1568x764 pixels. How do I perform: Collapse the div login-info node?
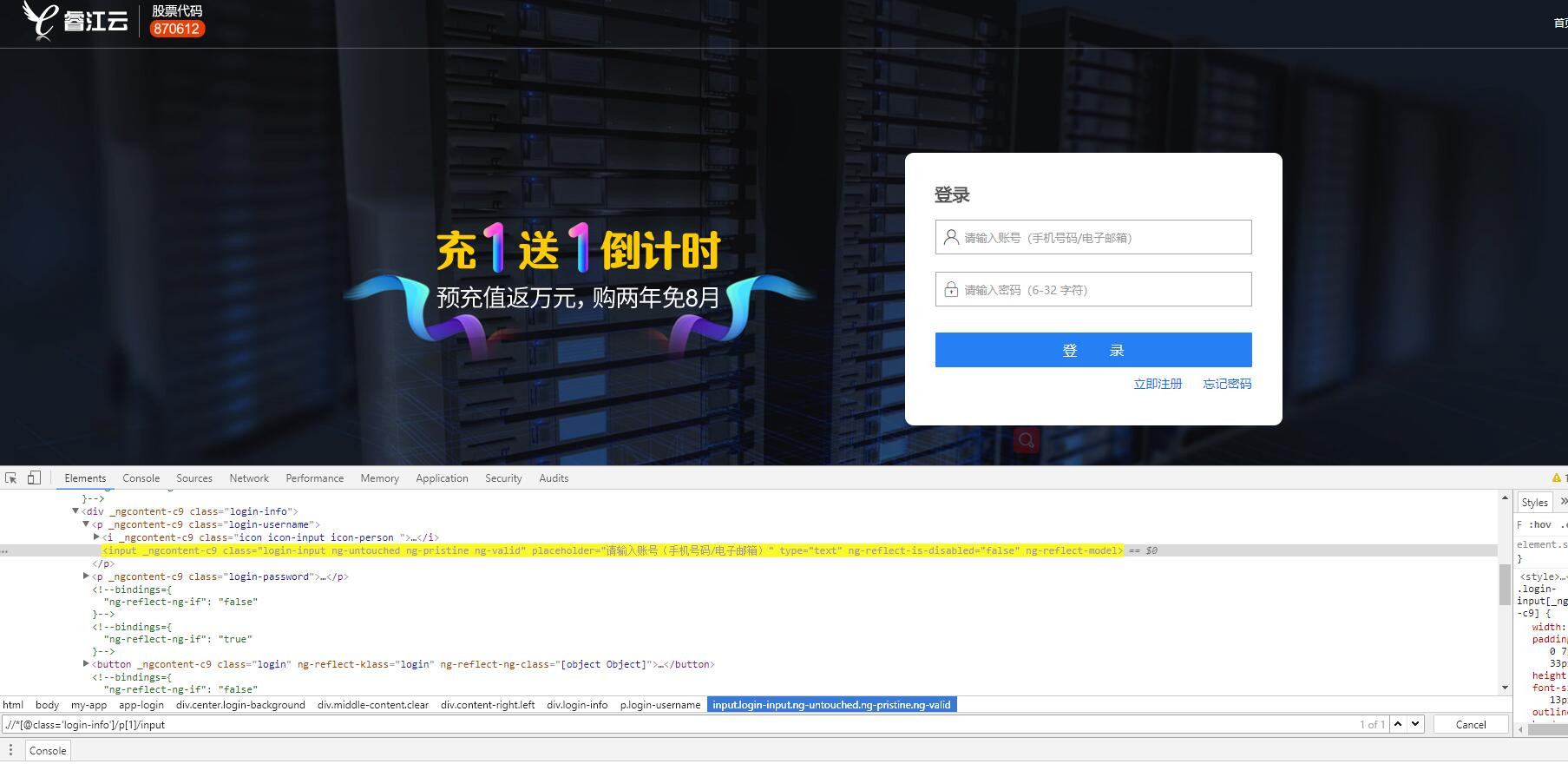point(75,511)
